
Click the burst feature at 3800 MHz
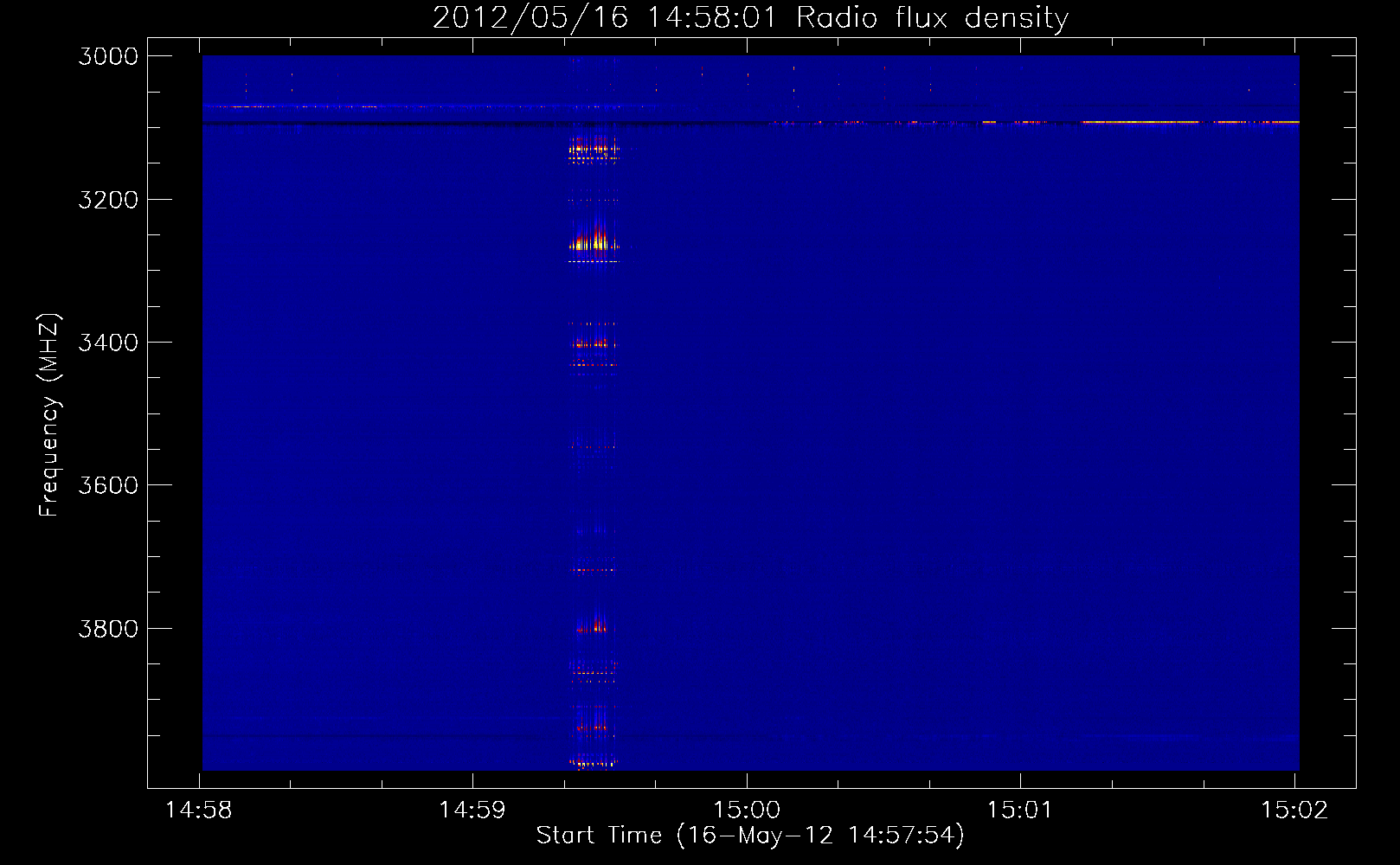[593, 626]
